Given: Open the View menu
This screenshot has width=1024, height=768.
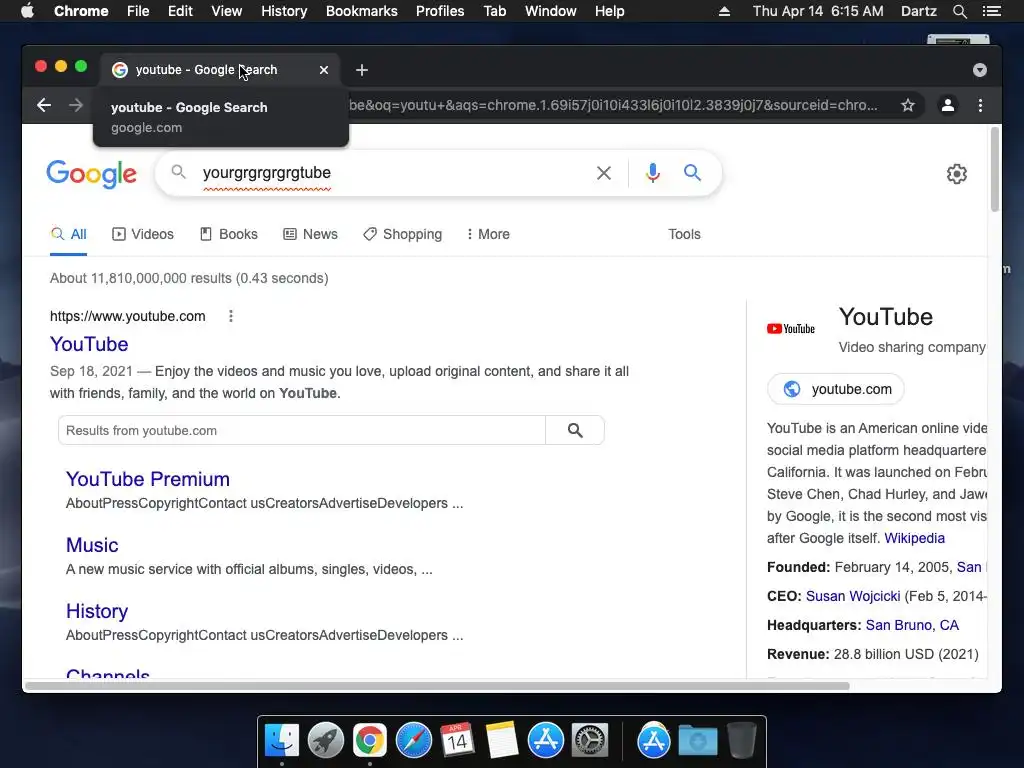Looking at the screenshot, I should click(227, 11).
